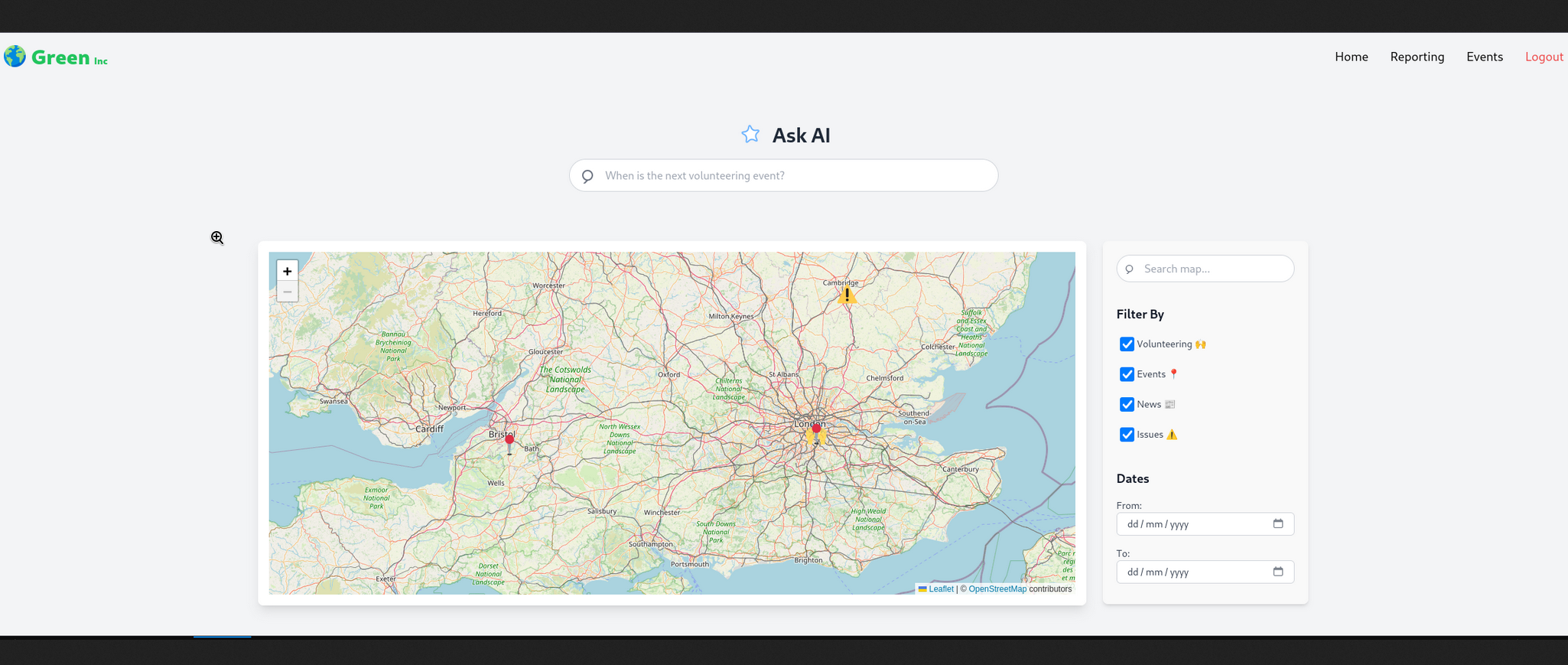
Task: Select the red pin marker at London
Action: click(817, 430)
